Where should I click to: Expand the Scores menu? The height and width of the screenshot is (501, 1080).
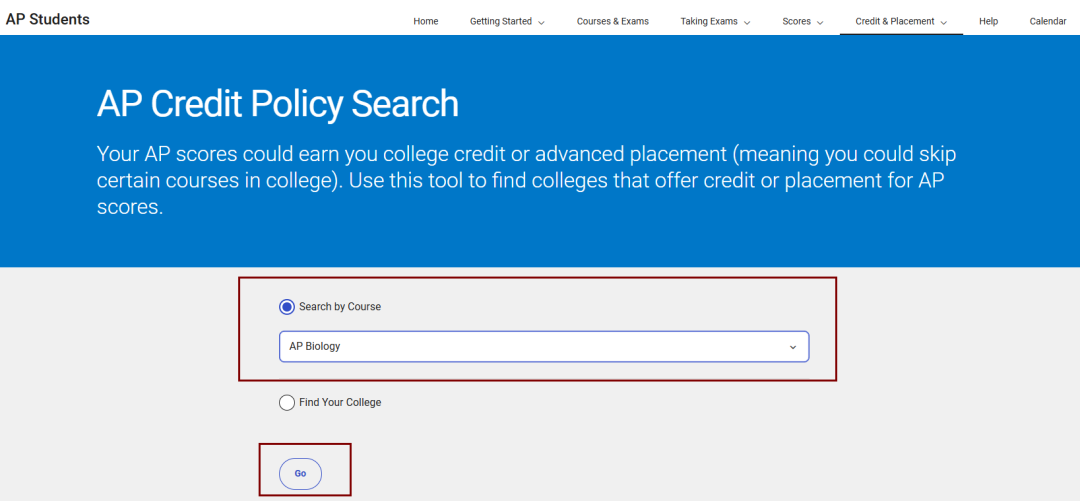[x=802, y=21]
